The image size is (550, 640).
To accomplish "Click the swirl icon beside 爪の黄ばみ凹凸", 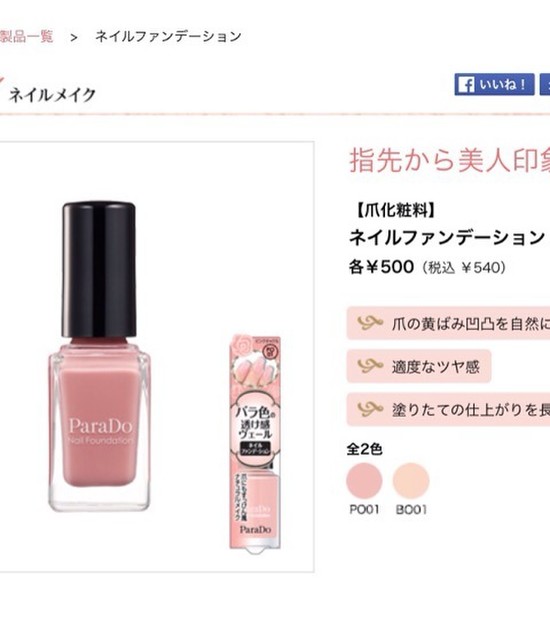I will tap(370, 323).
